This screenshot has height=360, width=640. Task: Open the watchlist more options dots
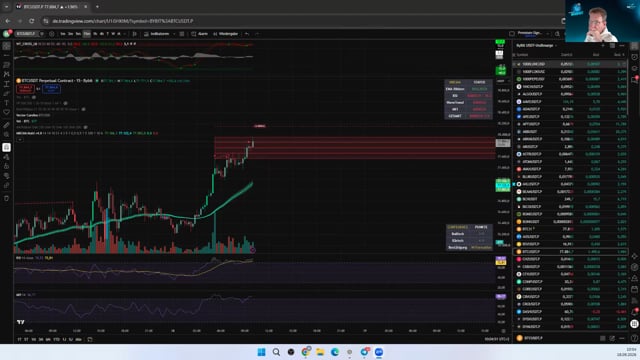pyautogui.click(x=622, y=46)
